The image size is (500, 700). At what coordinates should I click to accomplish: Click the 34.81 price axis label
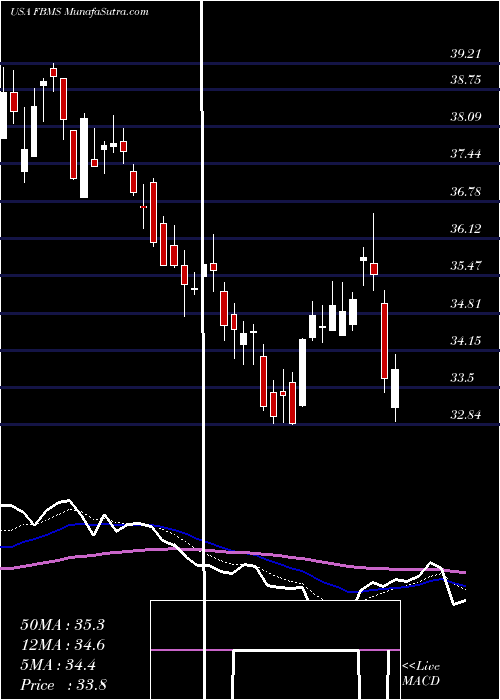(465, 304)
